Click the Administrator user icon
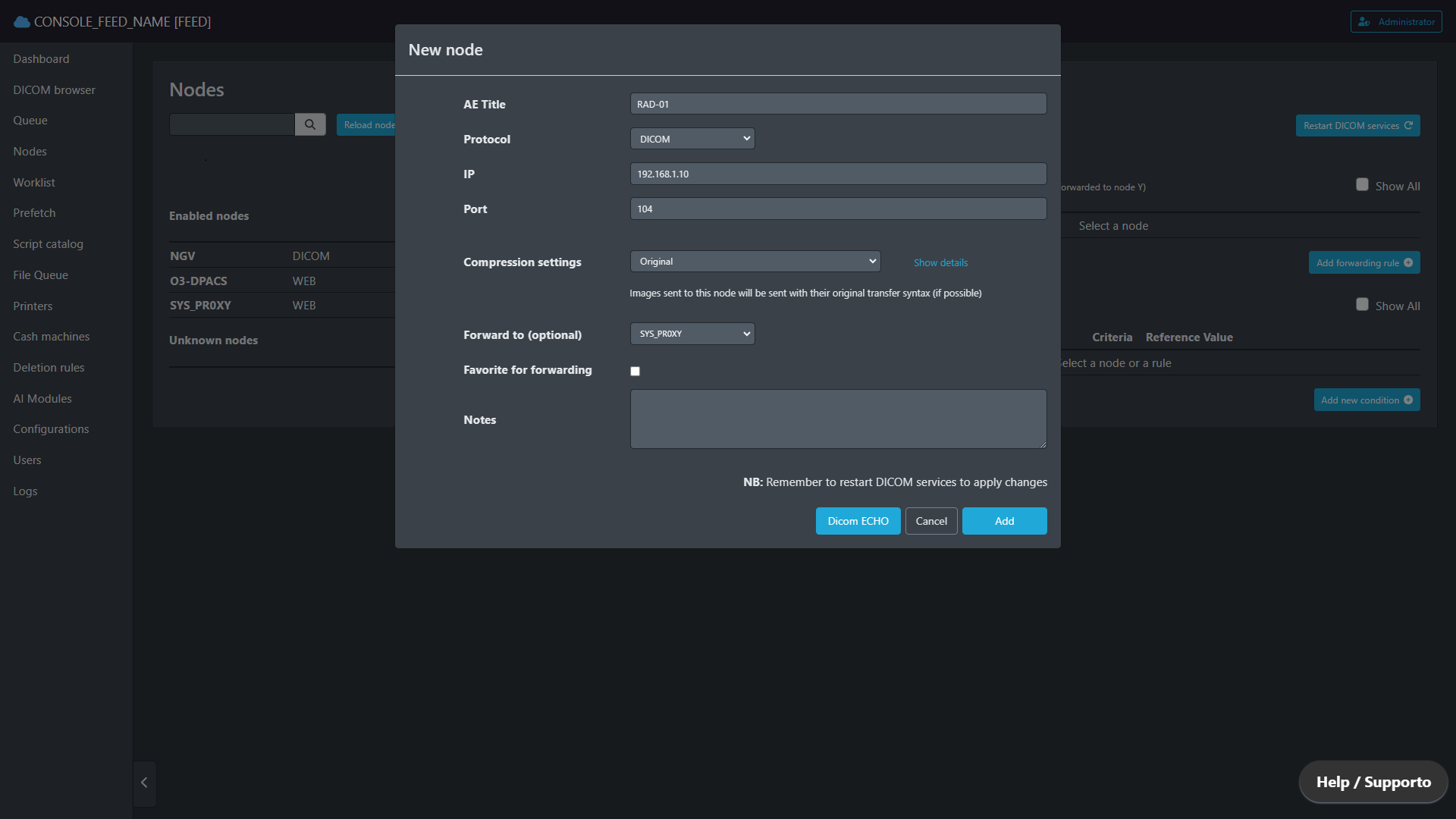This screenshot has height=819, width=1456. [x=1364, y=22]
